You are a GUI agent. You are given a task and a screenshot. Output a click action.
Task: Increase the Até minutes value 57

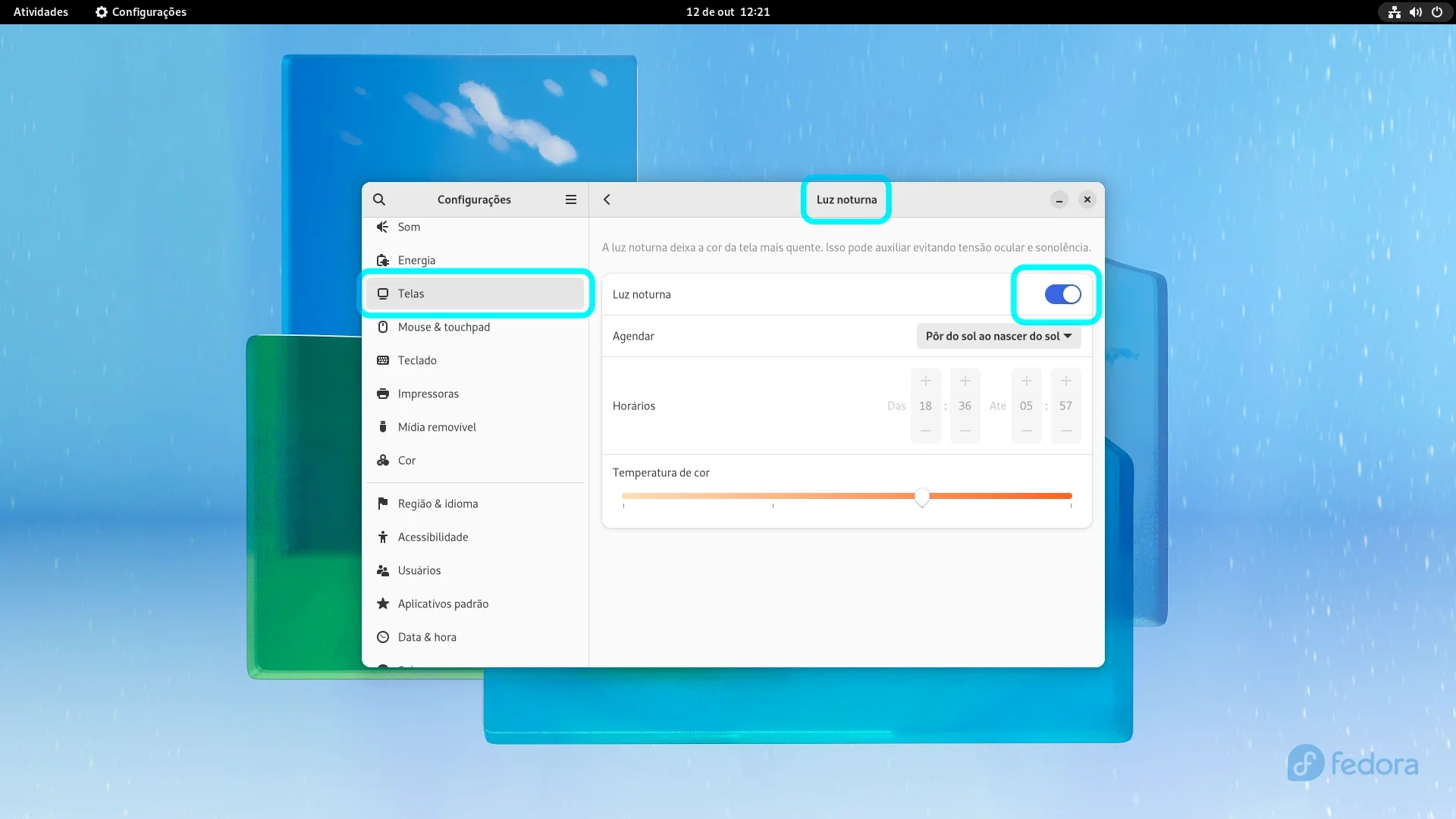click(1065, 381)
